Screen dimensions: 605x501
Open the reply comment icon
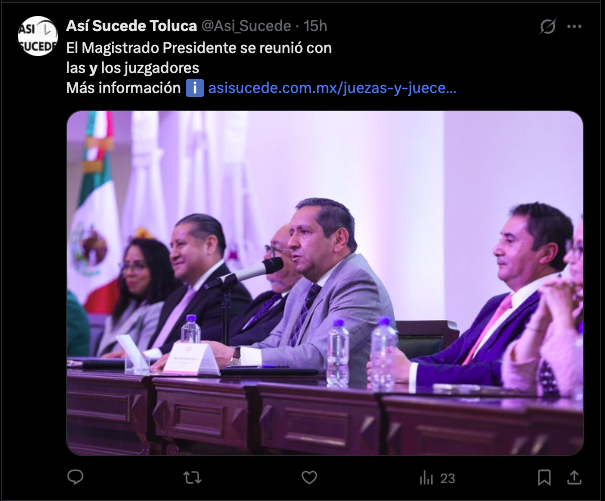75,477
